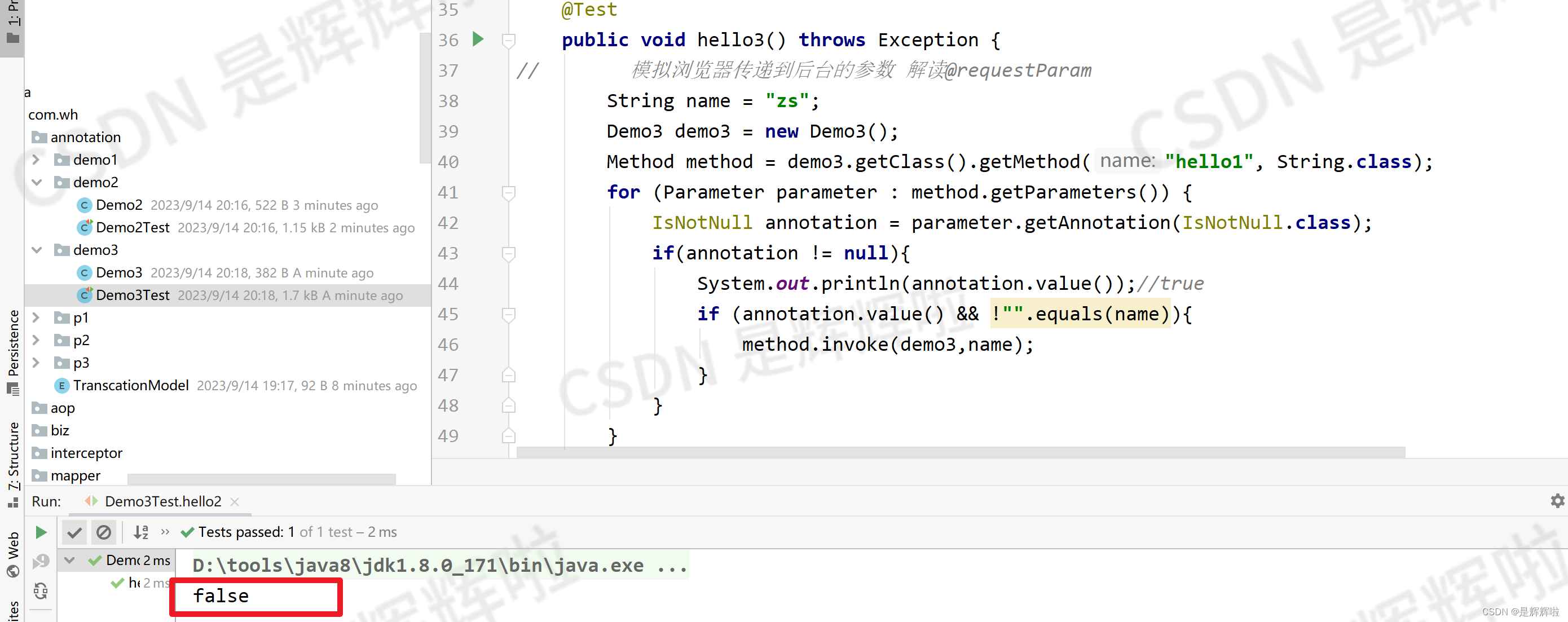Viewport: 1568px width, 622px height.
Task: Open the TranscationModel enum file
Action: click(x=131, y=385)
